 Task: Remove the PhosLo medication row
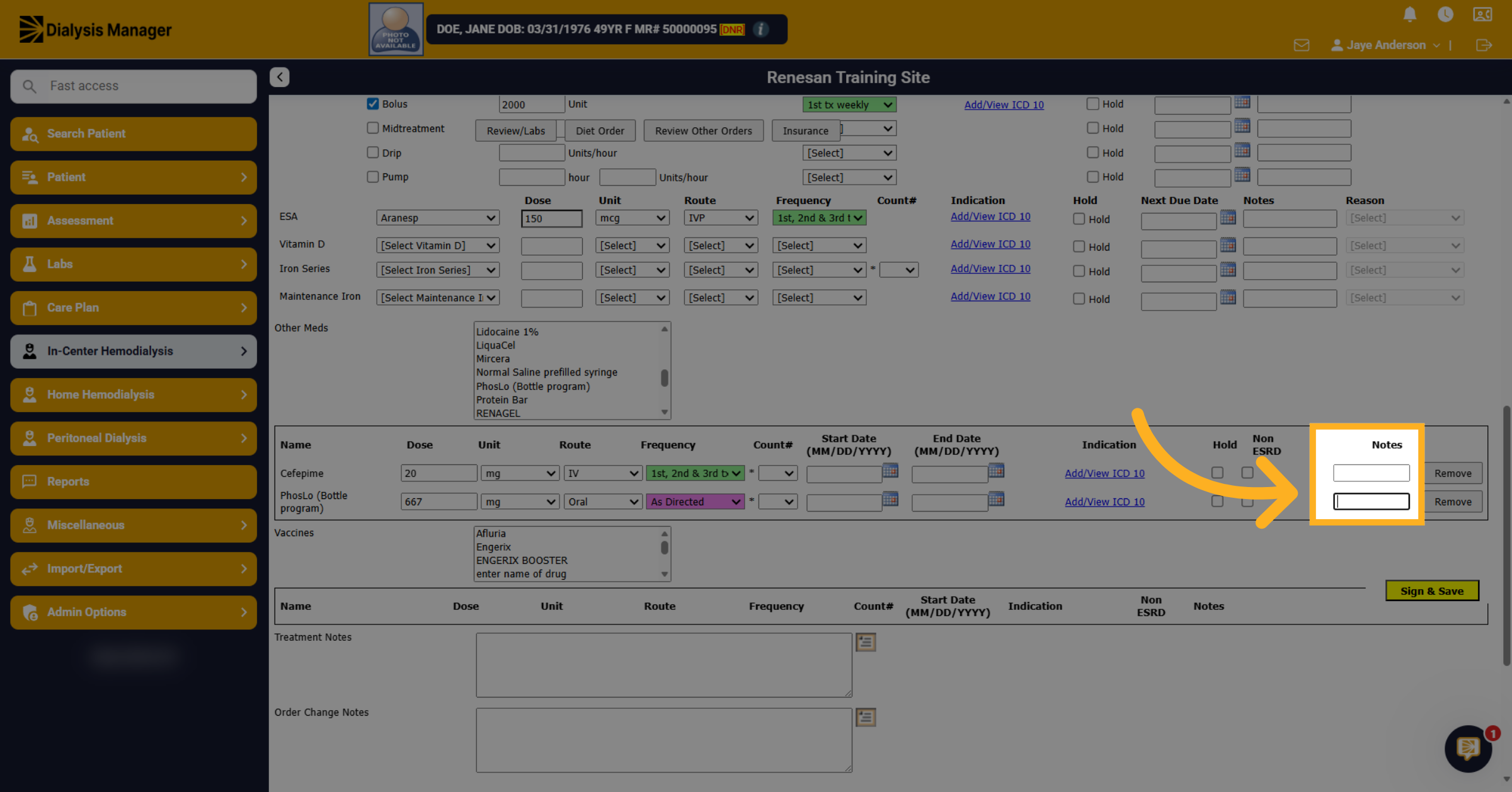tap(1453, 502)
